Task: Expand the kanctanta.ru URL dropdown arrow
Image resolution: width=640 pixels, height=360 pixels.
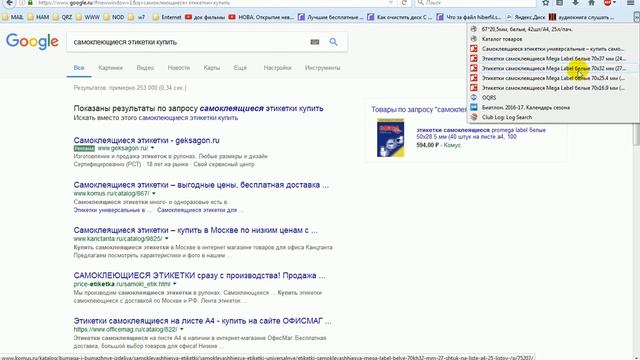Action: [167, 239]
